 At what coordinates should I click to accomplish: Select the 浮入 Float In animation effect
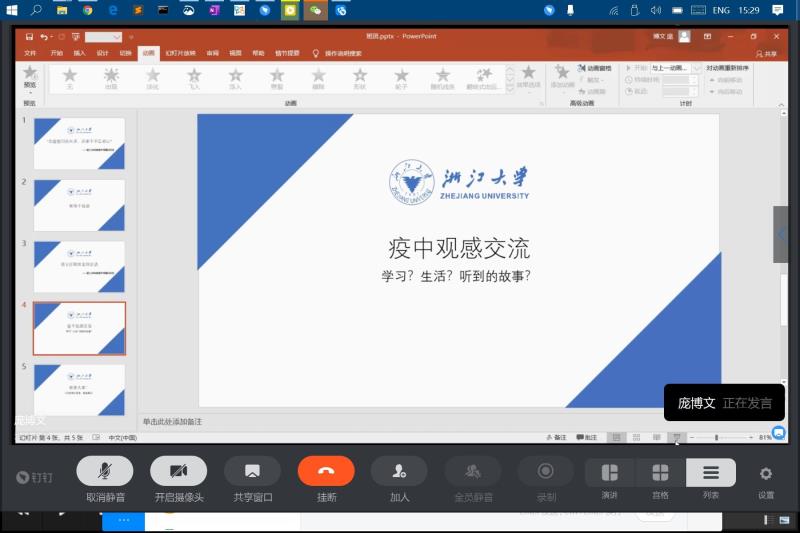click(x=235, y=79)
